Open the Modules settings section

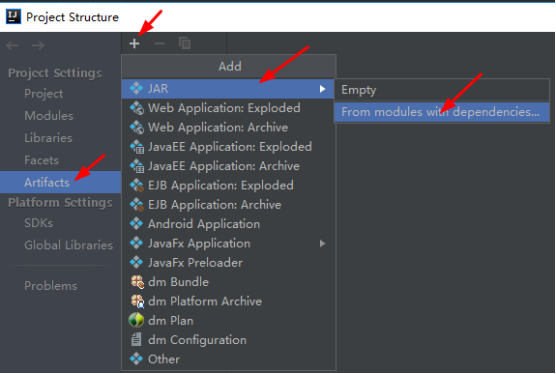pos(49,116)
